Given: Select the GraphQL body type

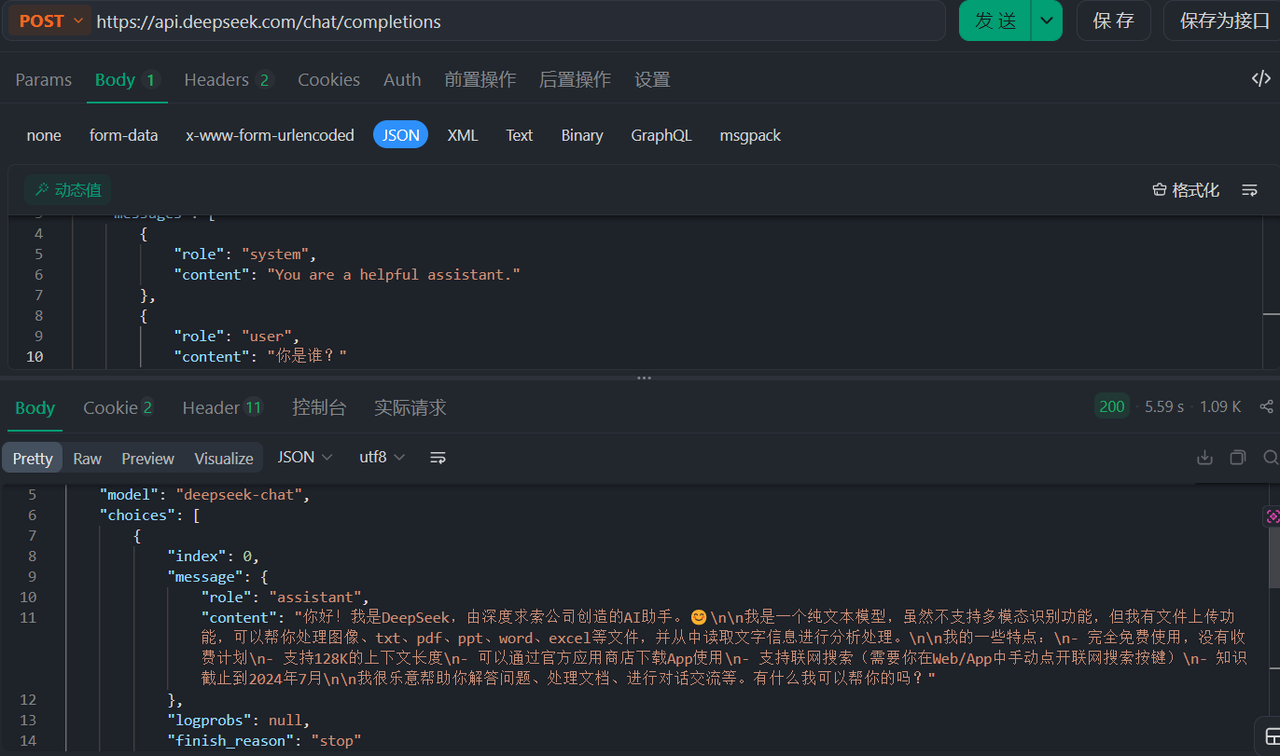Looking at the screenshot, I should pyautogui.click(x=661, y=135).
